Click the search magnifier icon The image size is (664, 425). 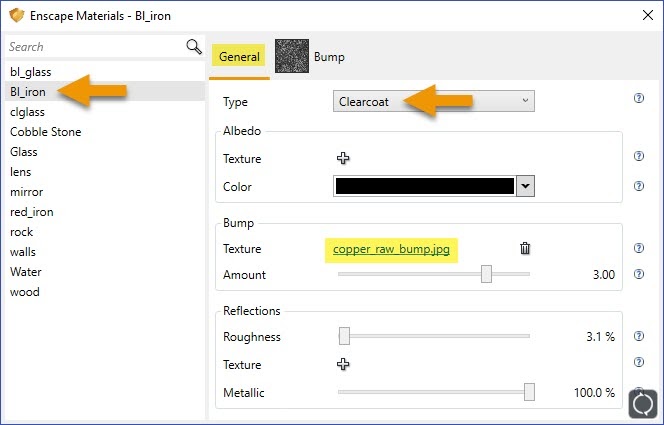coord(194,47)
